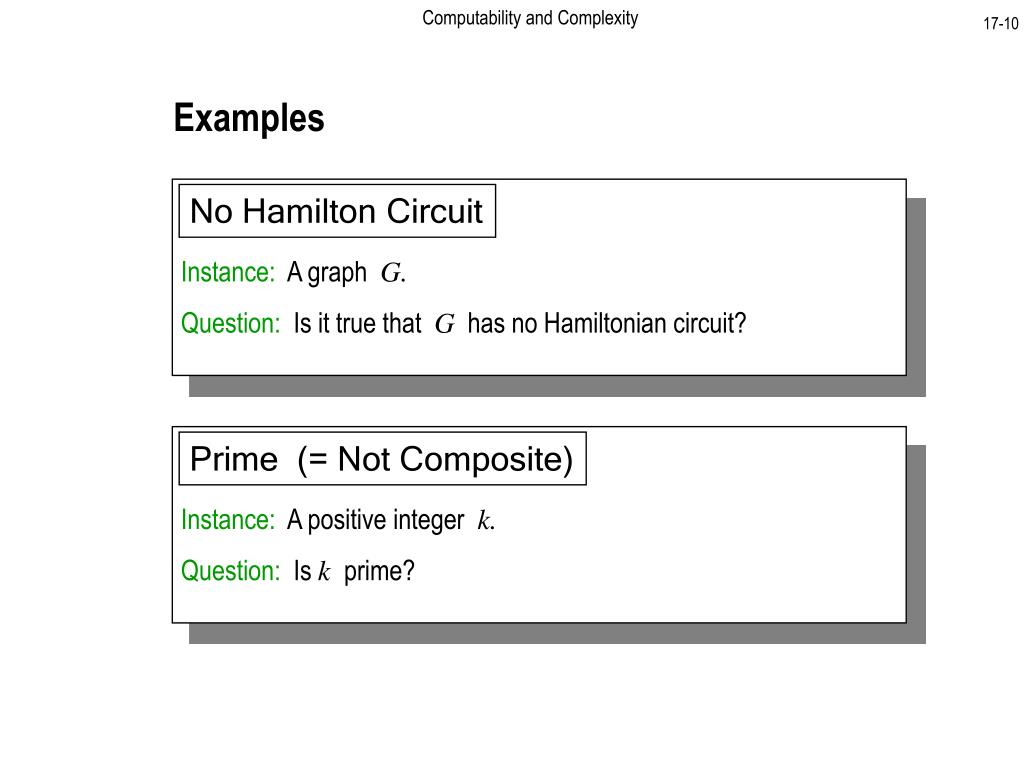The image size is (1024, 768).
Task: Click the Computability and Complexity header text
Action: (x=530, y=18)
